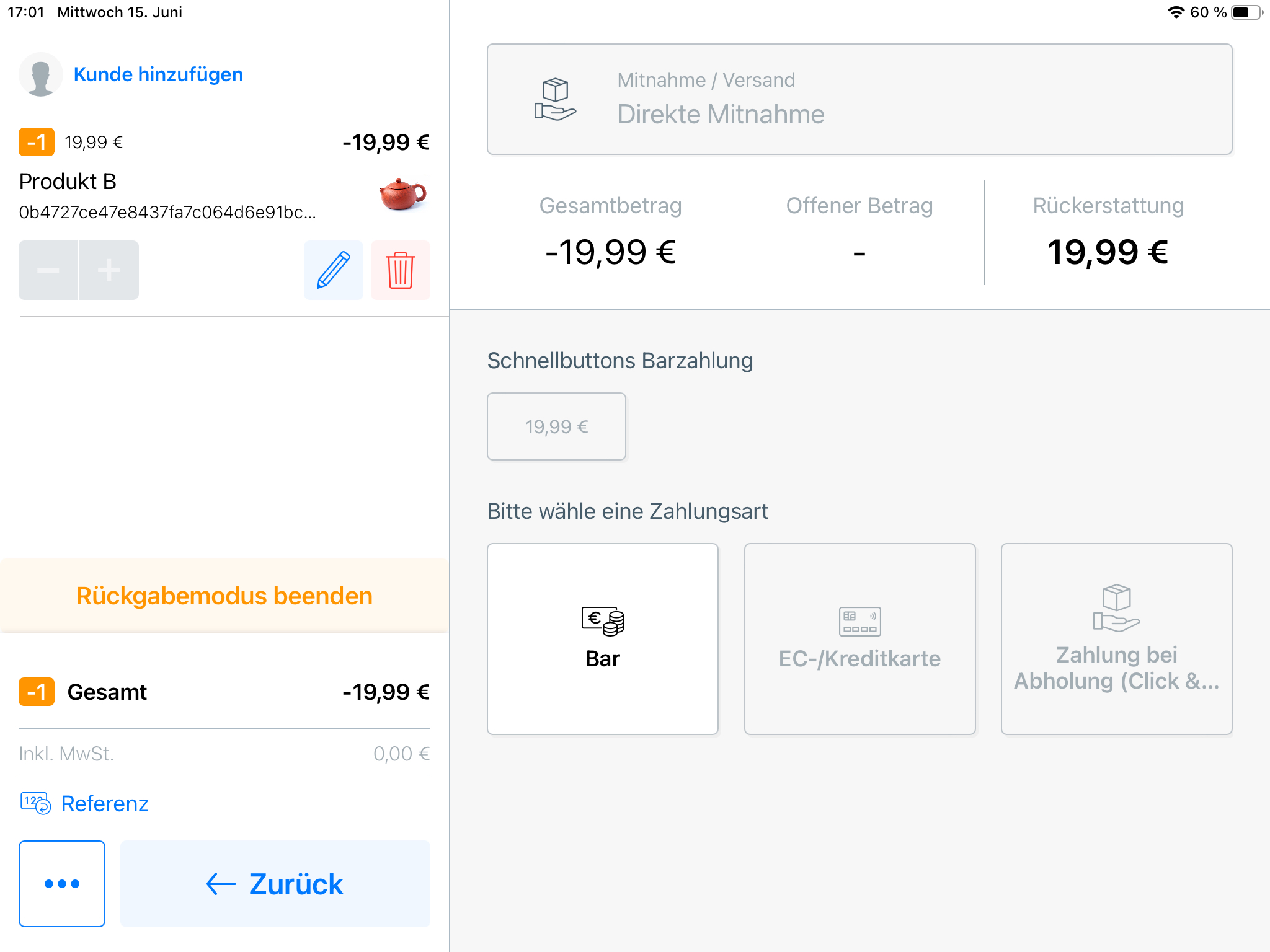
Task: Choose Zahlung bei Abholung payment option
Action: 1116,639
